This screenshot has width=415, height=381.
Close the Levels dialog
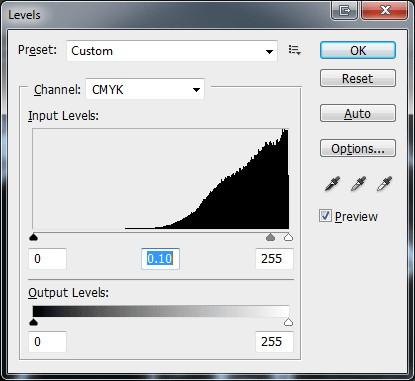pyautogui.click(x=384, y=10)
